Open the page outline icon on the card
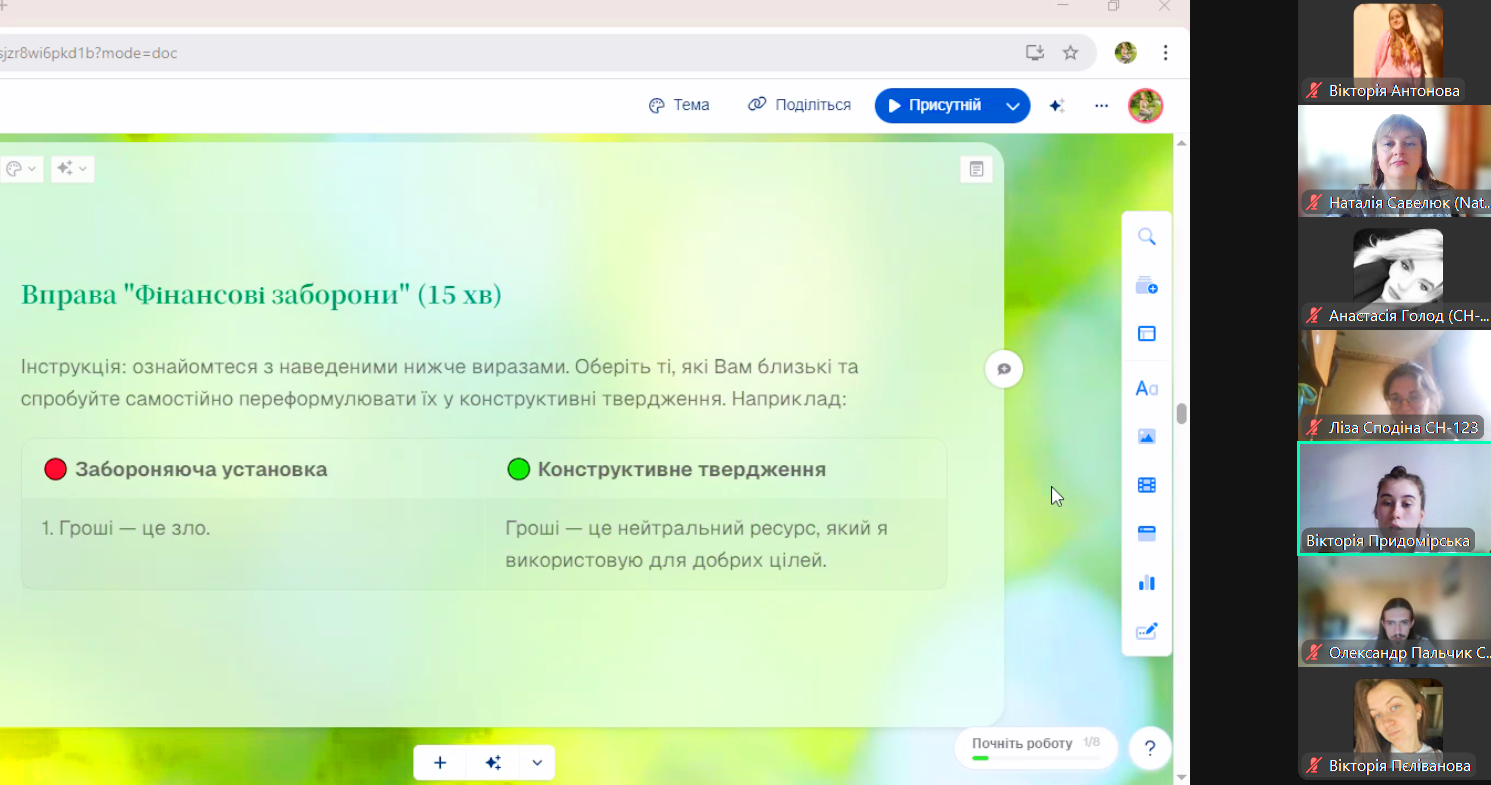This screenshot has height=785, width=1491. (975, 169)
